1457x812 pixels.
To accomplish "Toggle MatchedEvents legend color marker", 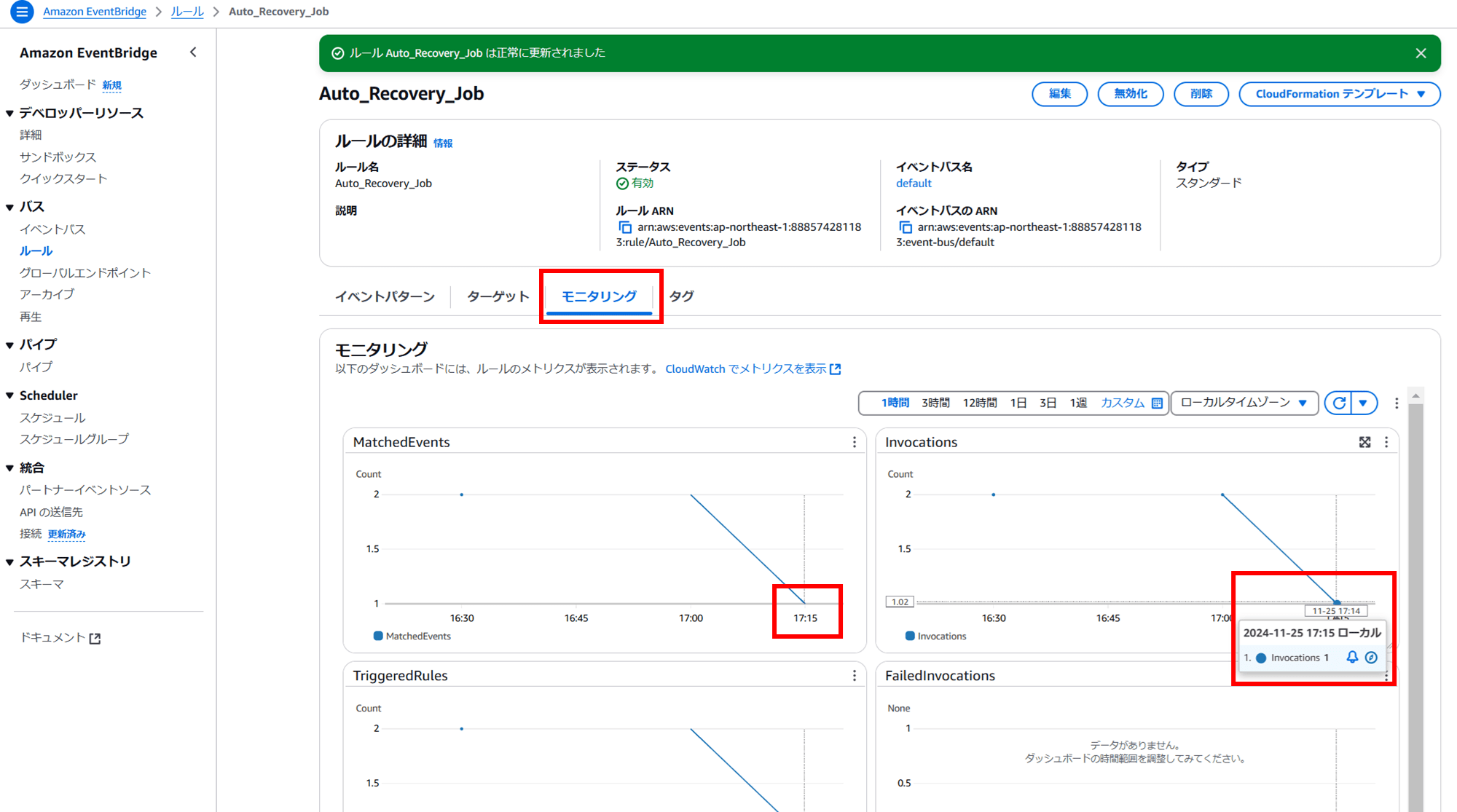I will (x=378, y=636).
